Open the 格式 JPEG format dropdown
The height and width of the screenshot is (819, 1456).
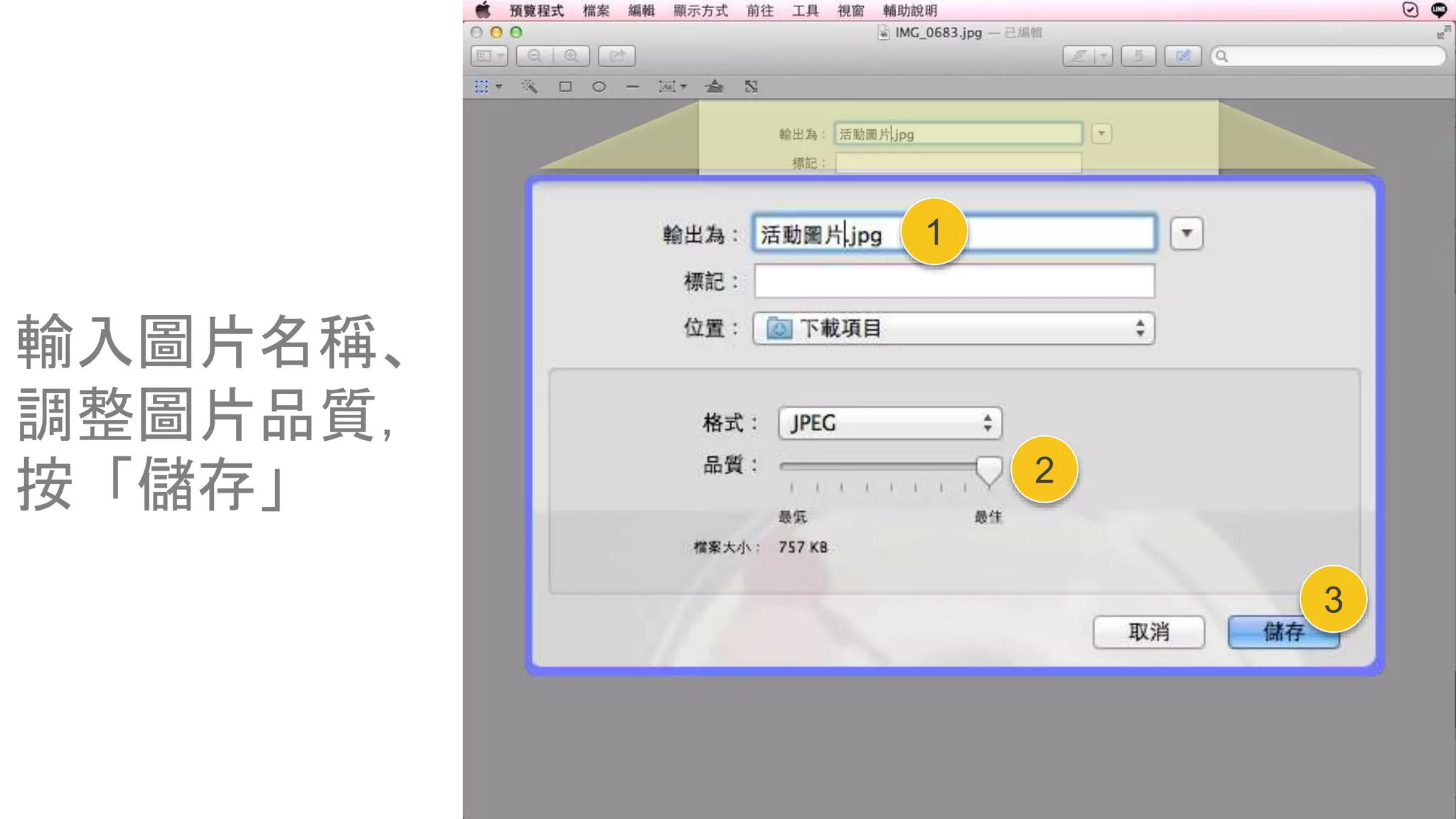pos(889,423)
